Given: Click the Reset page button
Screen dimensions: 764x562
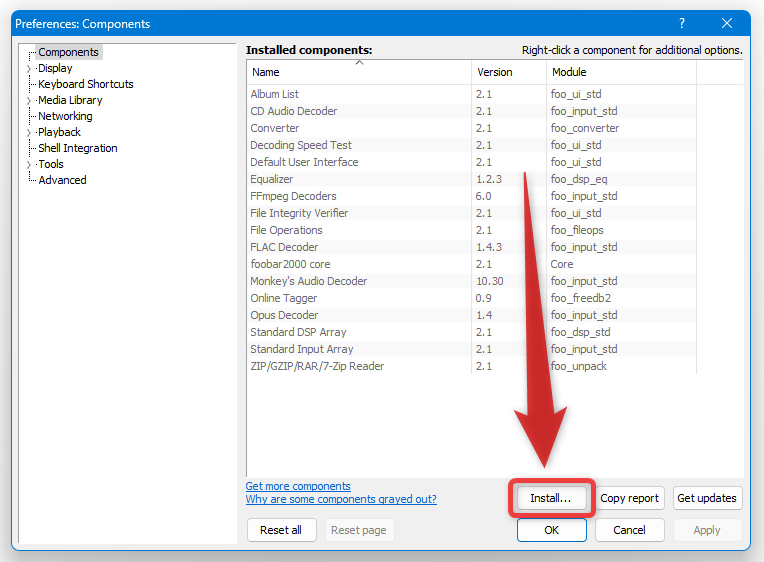Looking at the screenshot, I should point(359,530).
